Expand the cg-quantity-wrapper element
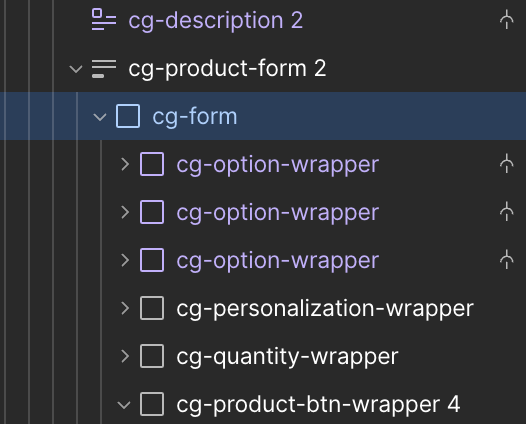Viewport: 526px width, 424px height. click(125, 356)
